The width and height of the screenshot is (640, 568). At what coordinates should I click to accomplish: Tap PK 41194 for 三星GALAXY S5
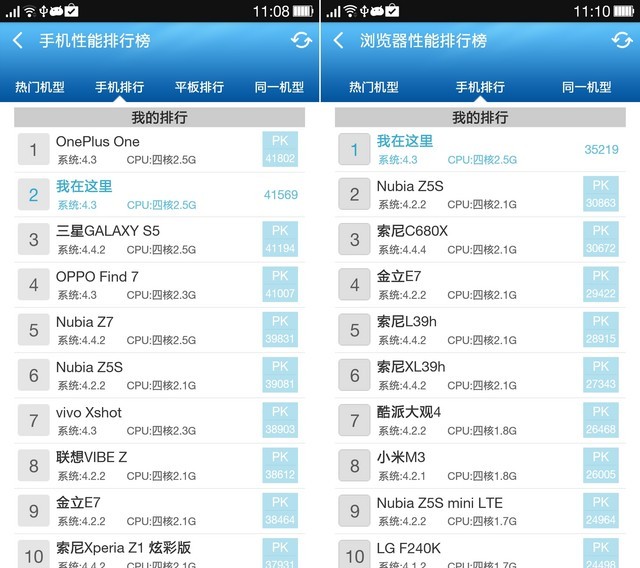280,239
